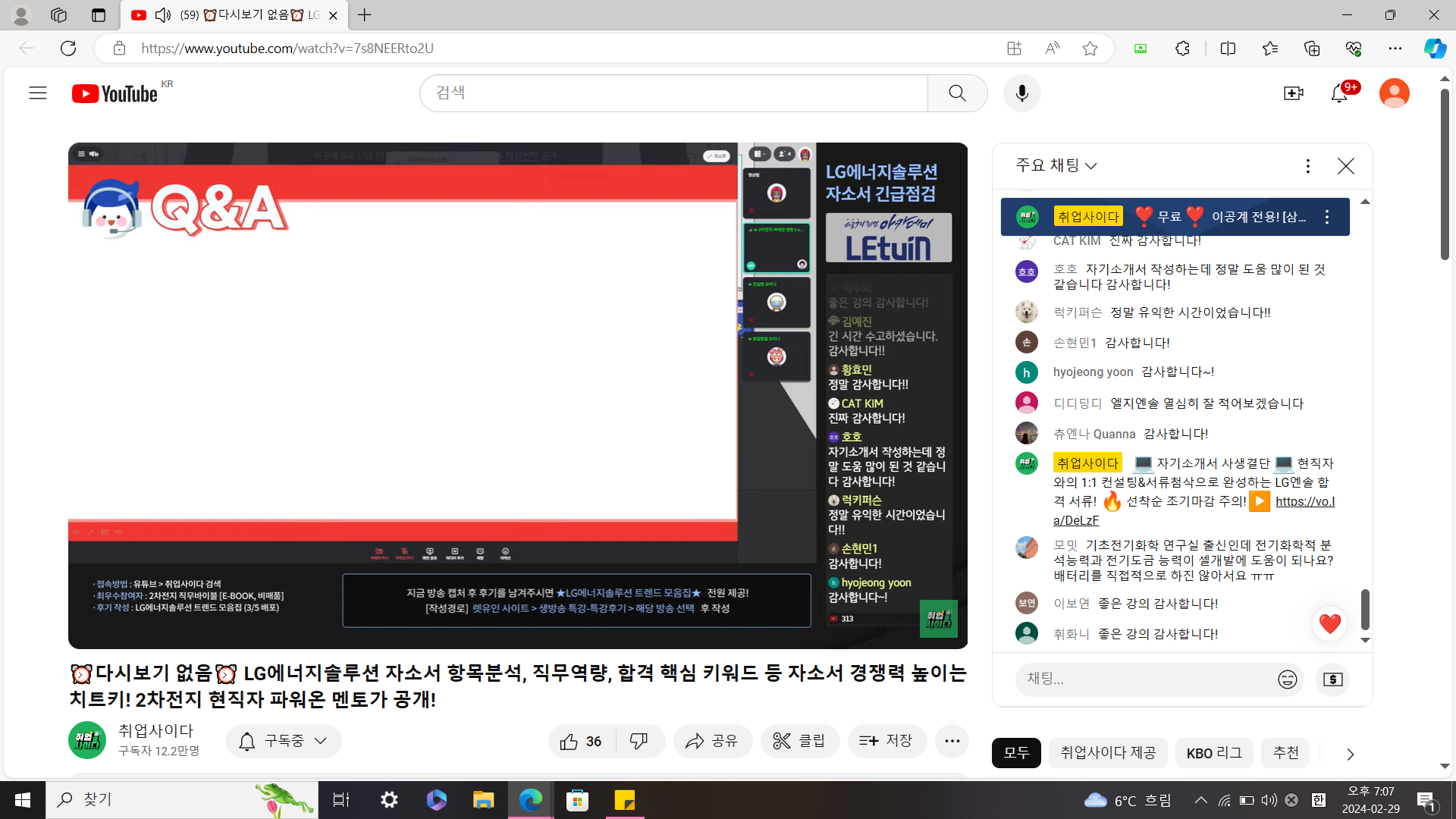Viewport: 1456px width, 819px height.
Task: Expand the 구독중 subscription dropdown
Action: (x=284, y=741)
